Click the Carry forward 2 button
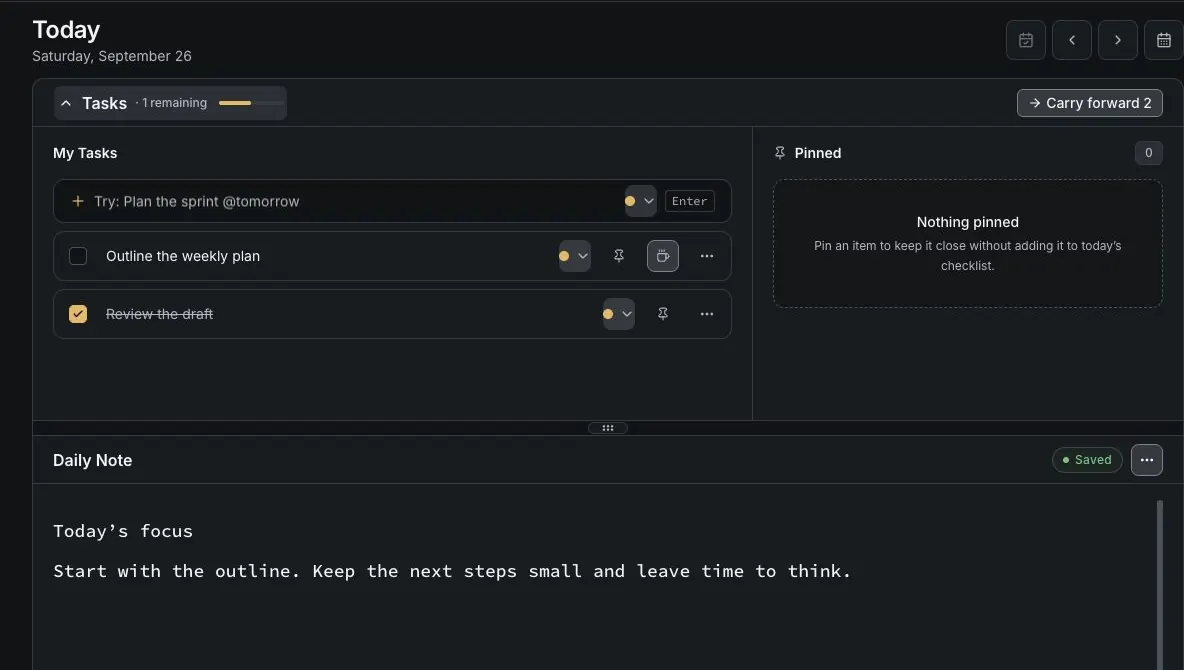Viewport: 1184px width, 670px height. click(1090, 103)
